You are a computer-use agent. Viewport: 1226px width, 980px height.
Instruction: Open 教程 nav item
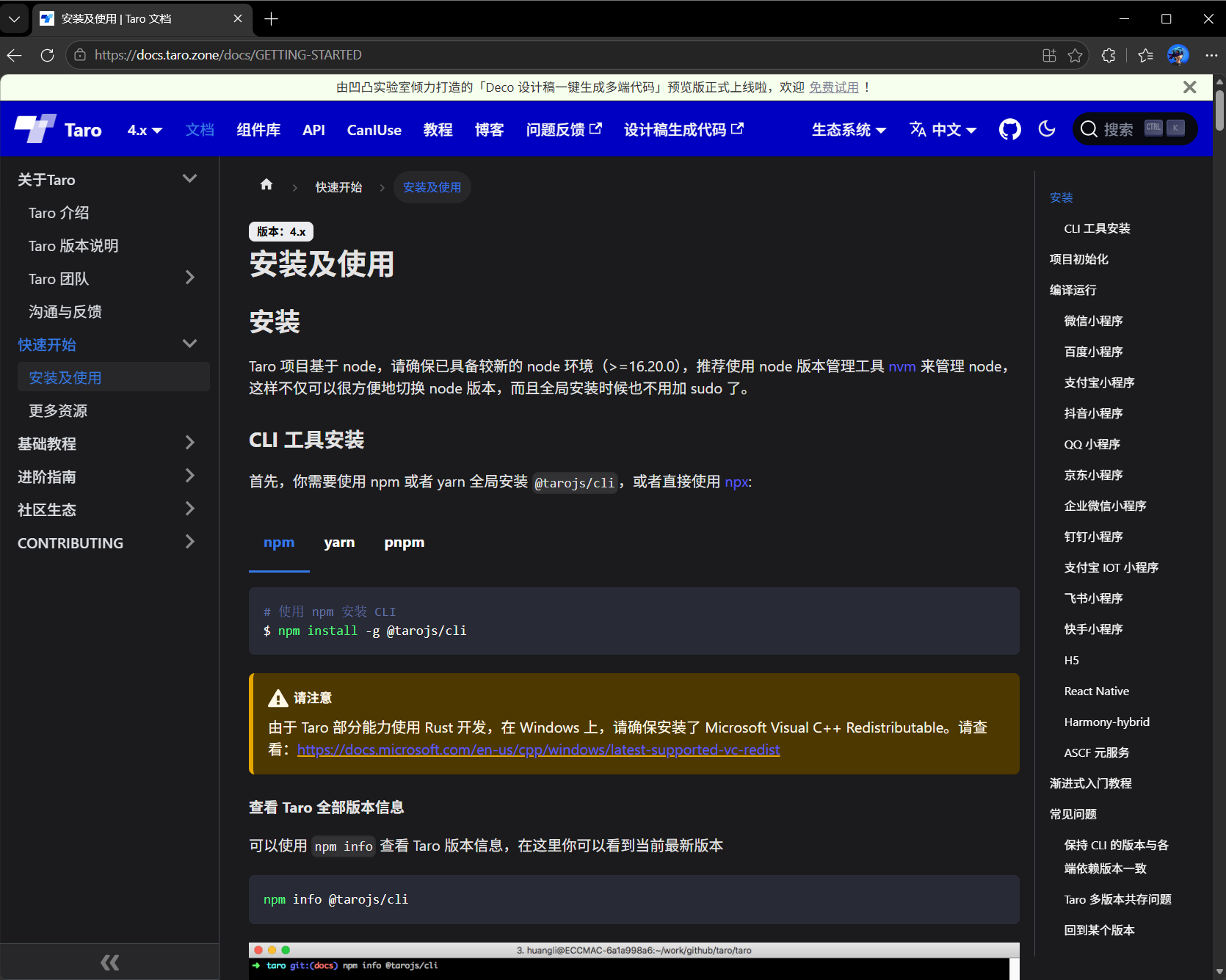click(x=438, y=130)
